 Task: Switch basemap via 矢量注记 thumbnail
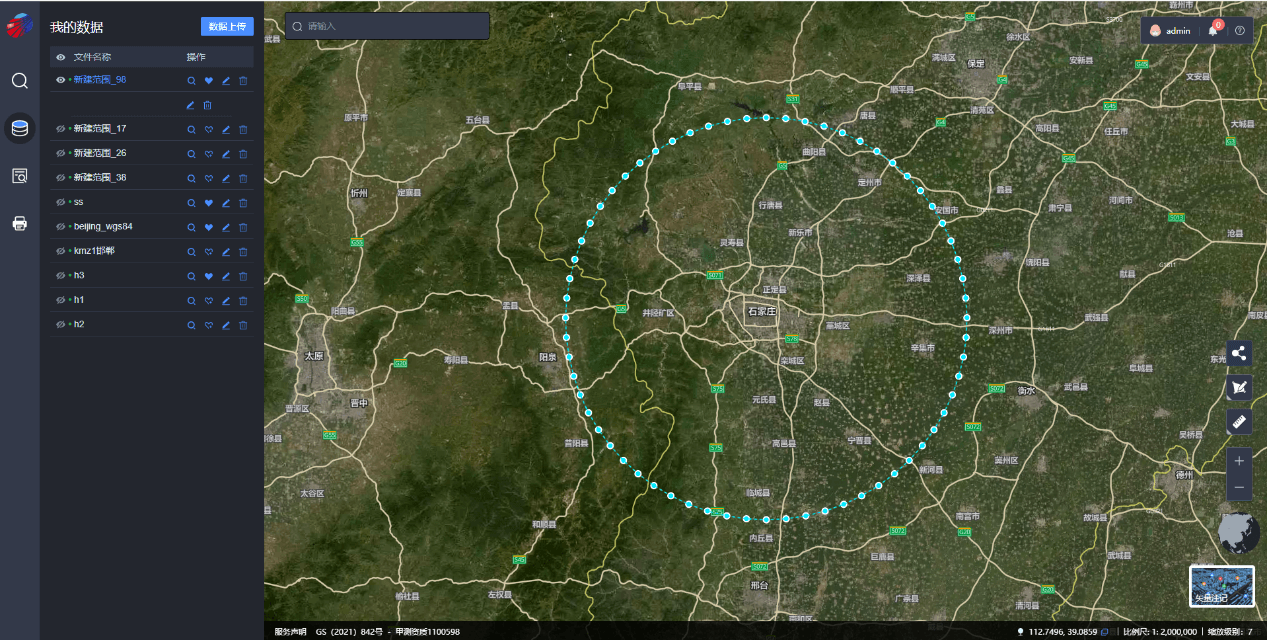coord(1222,586)
